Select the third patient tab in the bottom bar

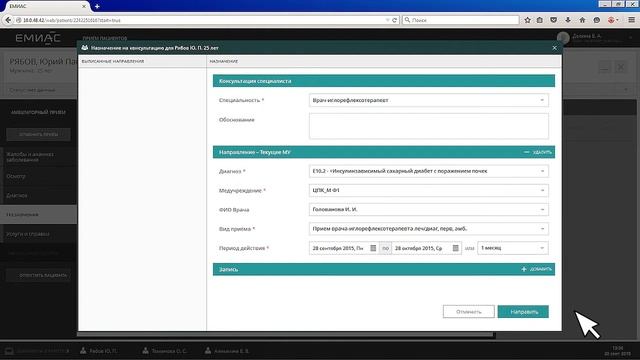[227, 351]
